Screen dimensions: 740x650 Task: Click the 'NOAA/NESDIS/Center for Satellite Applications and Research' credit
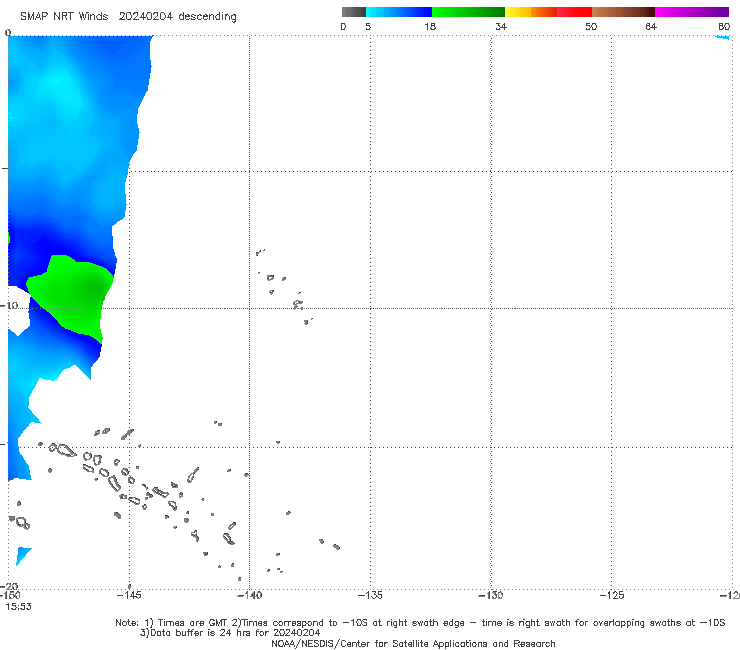(413, 643)
